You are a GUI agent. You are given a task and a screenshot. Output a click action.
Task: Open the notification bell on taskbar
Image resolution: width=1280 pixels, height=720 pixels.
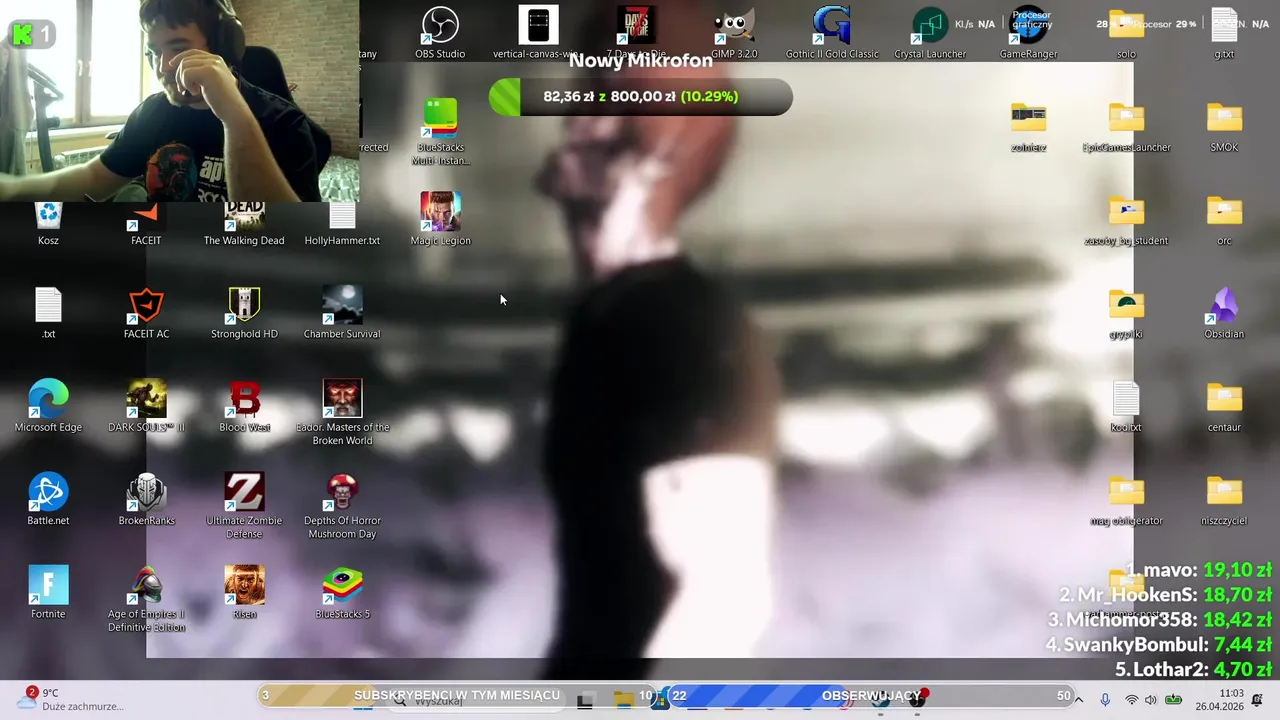(1258, 700)
